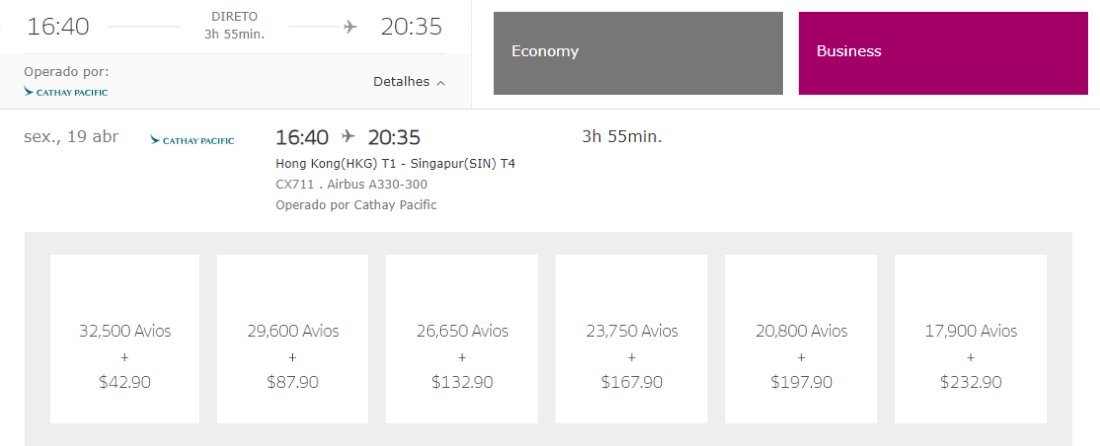Pick the 20,800 Avios + $197.90 price card
This screenshot has height=446, width=1100.
click(x=801, y=339)
